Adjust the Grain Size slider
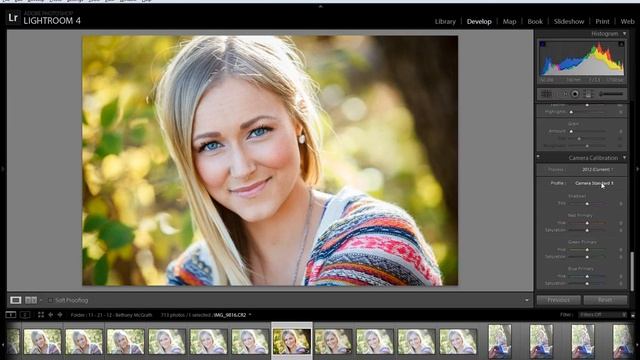This screenshot has height=360, width=640. [588, 139]
